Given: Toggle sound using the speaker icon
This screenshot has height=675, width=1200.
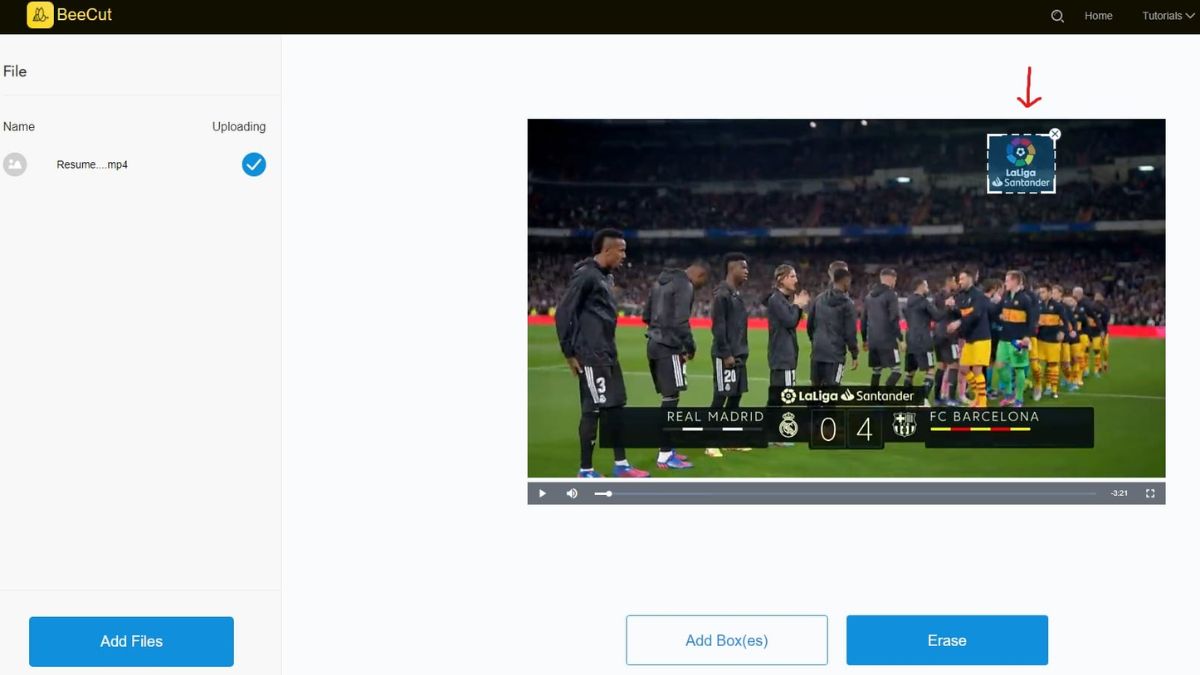Looking at the screenshot, I should (x=571, y=493).
